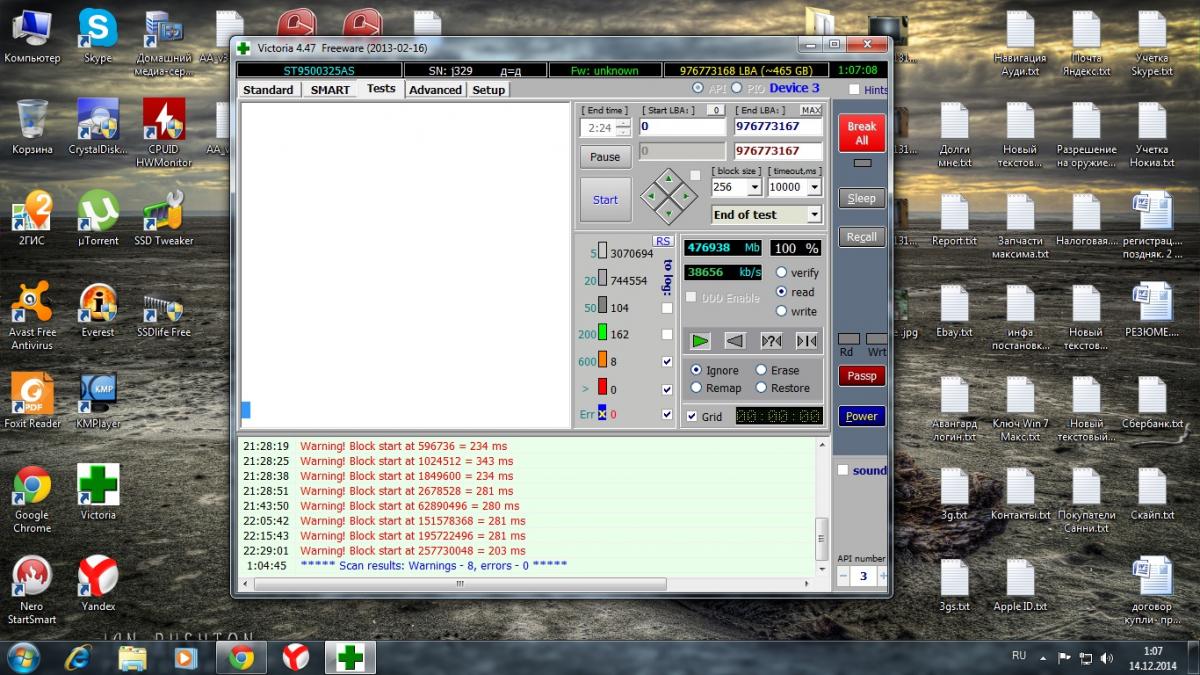This screenshot has width=1200, height=675.
Task: Click the red Break All button
Action: coord(861,133)
